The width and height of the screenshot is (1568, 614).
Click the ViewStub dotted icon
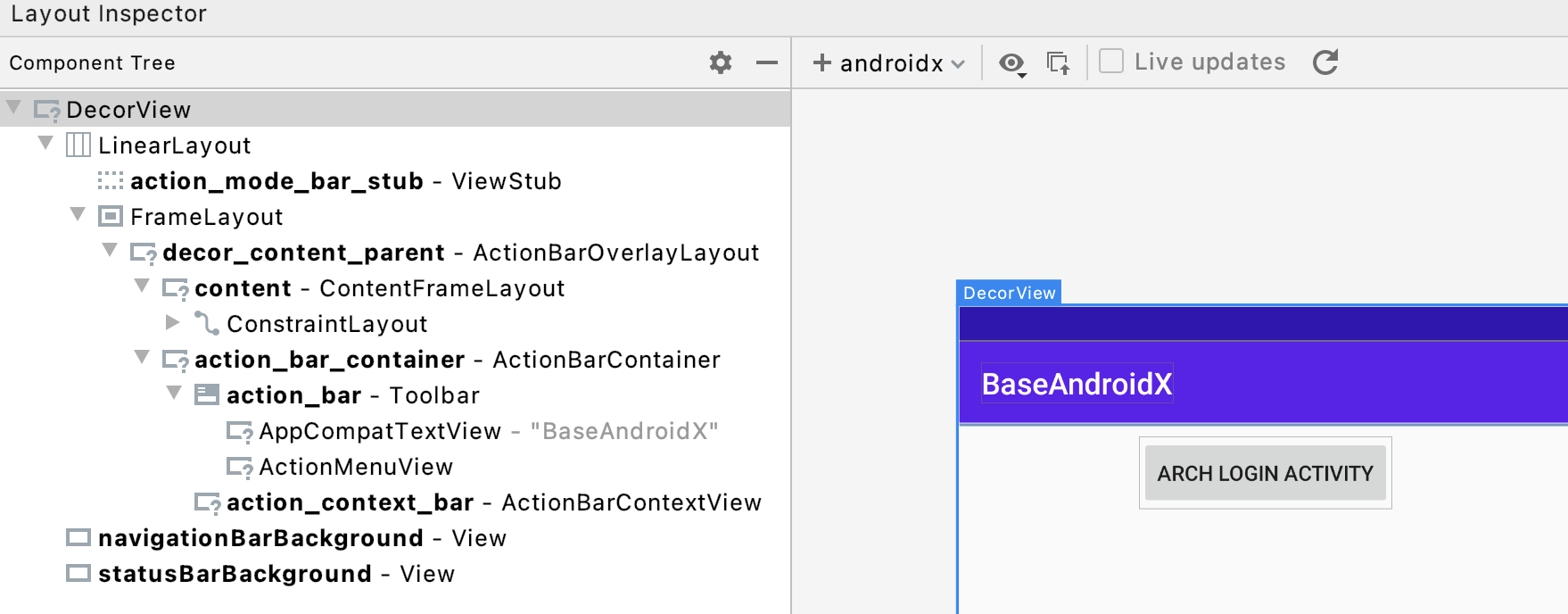pos(111,181)
